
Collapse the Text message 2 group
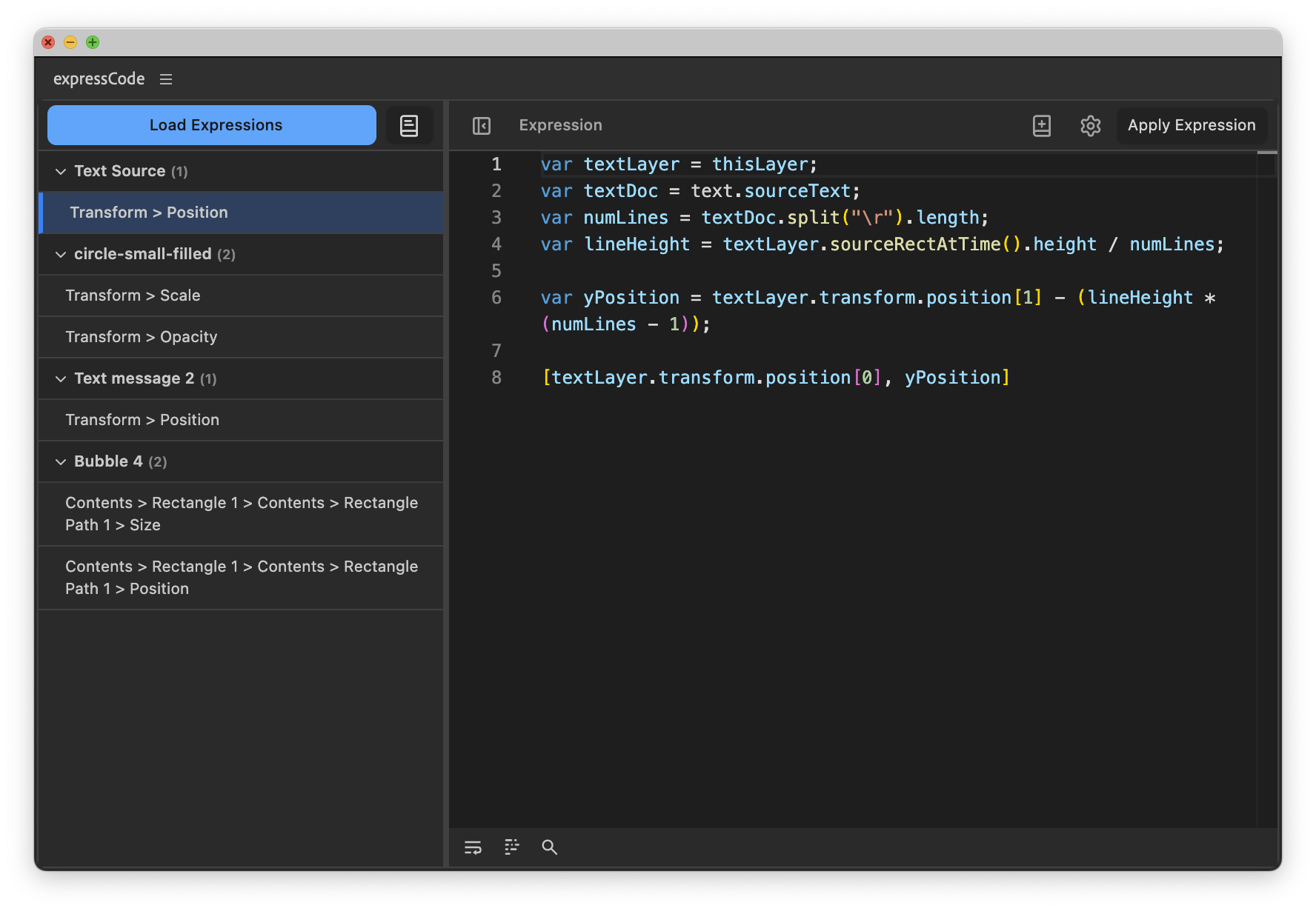click(61, 379)
